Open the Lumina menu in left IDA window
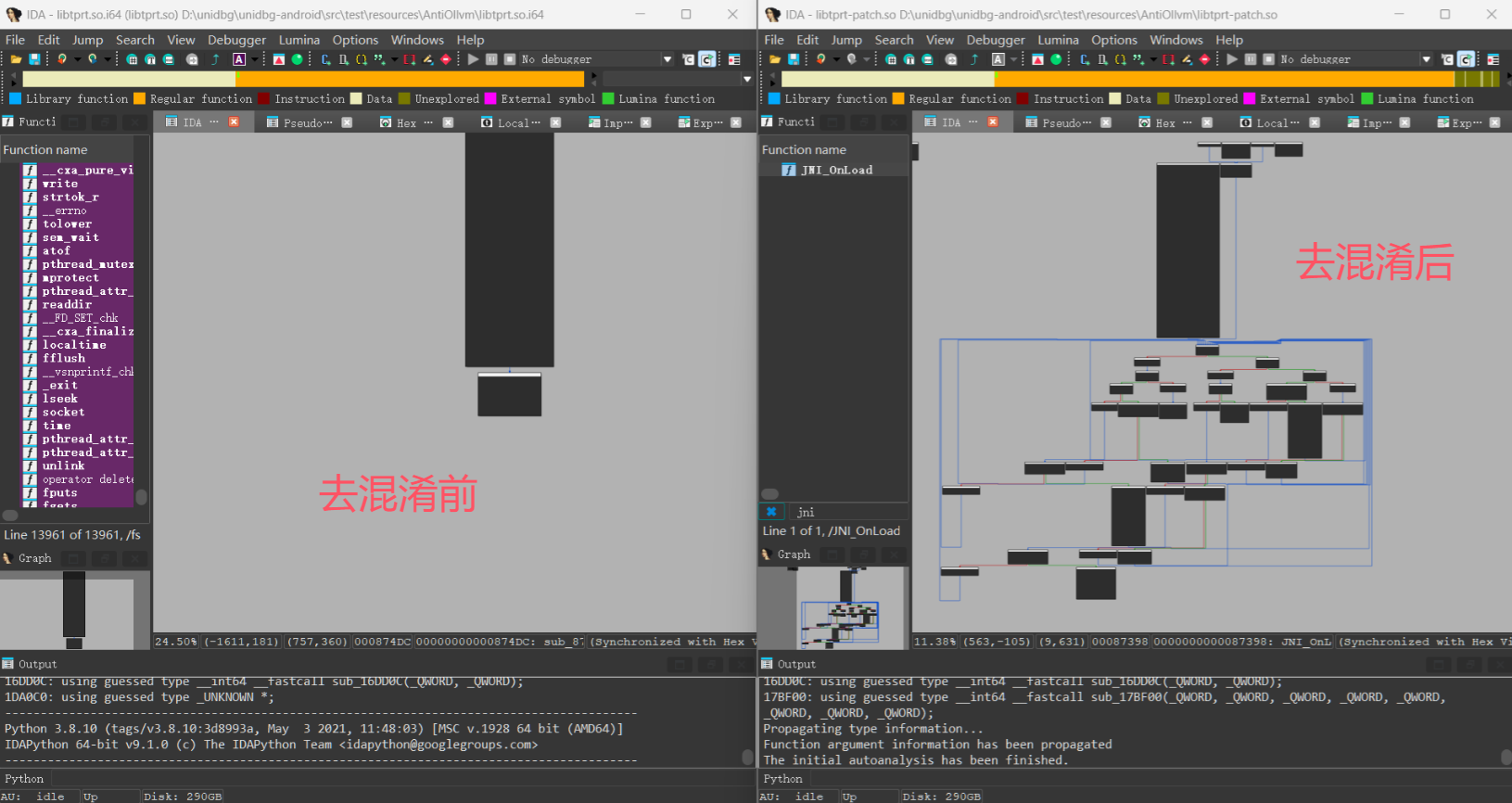 (x=299, y=40)
